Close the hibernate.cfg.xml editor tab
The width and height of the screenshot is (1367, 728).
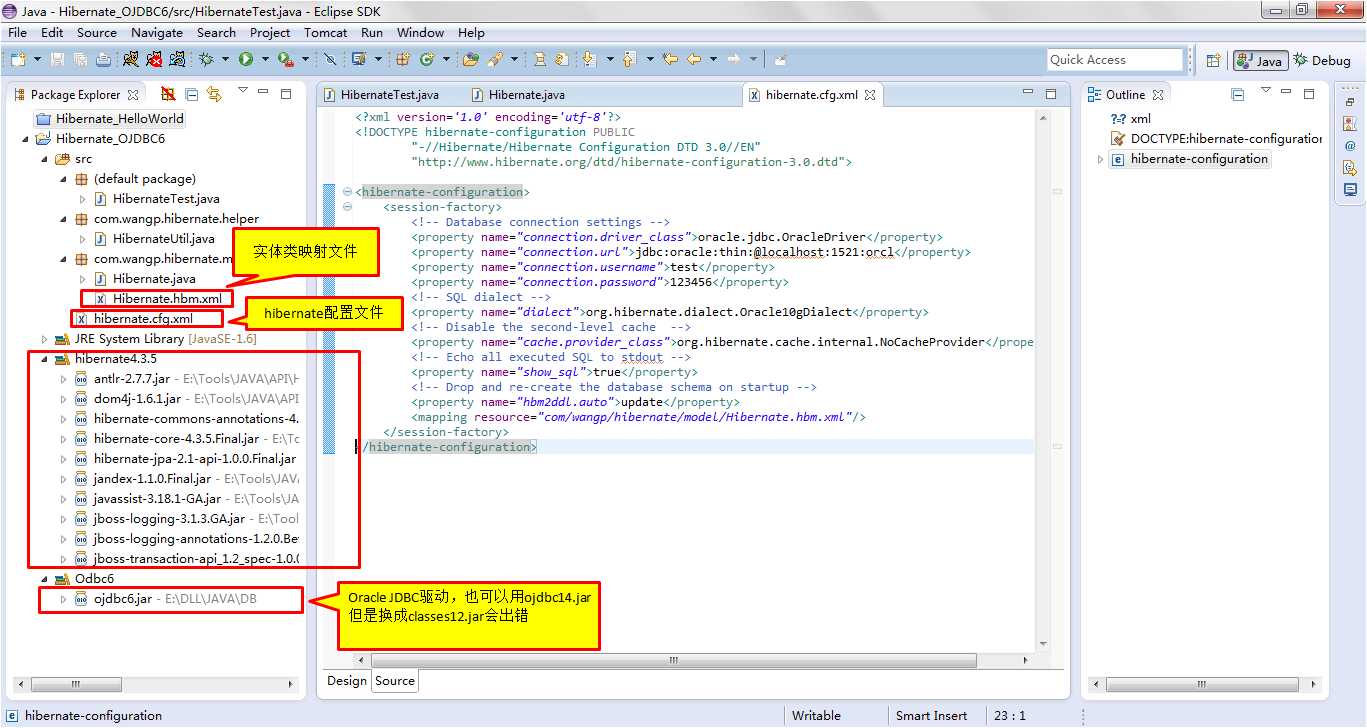pyautogui.click(x=870, y=95)
